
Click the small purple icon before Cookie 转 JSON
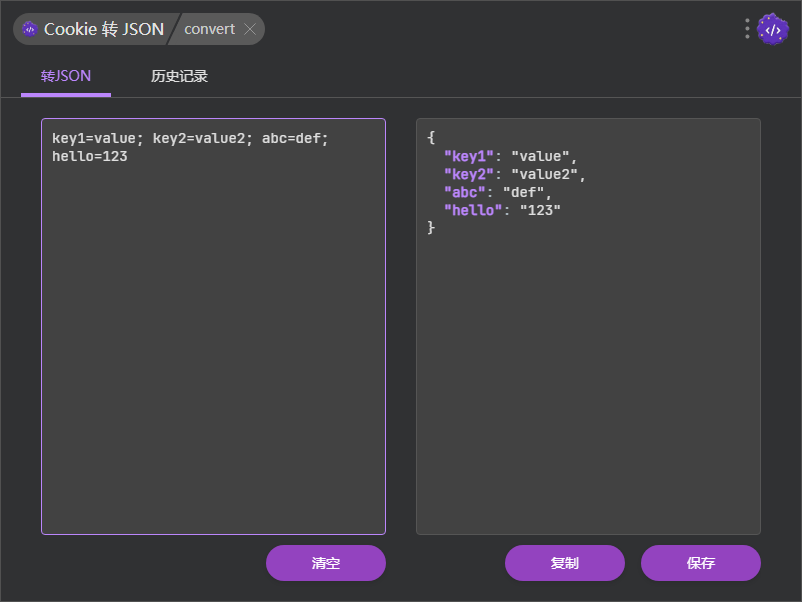point(30,29)
